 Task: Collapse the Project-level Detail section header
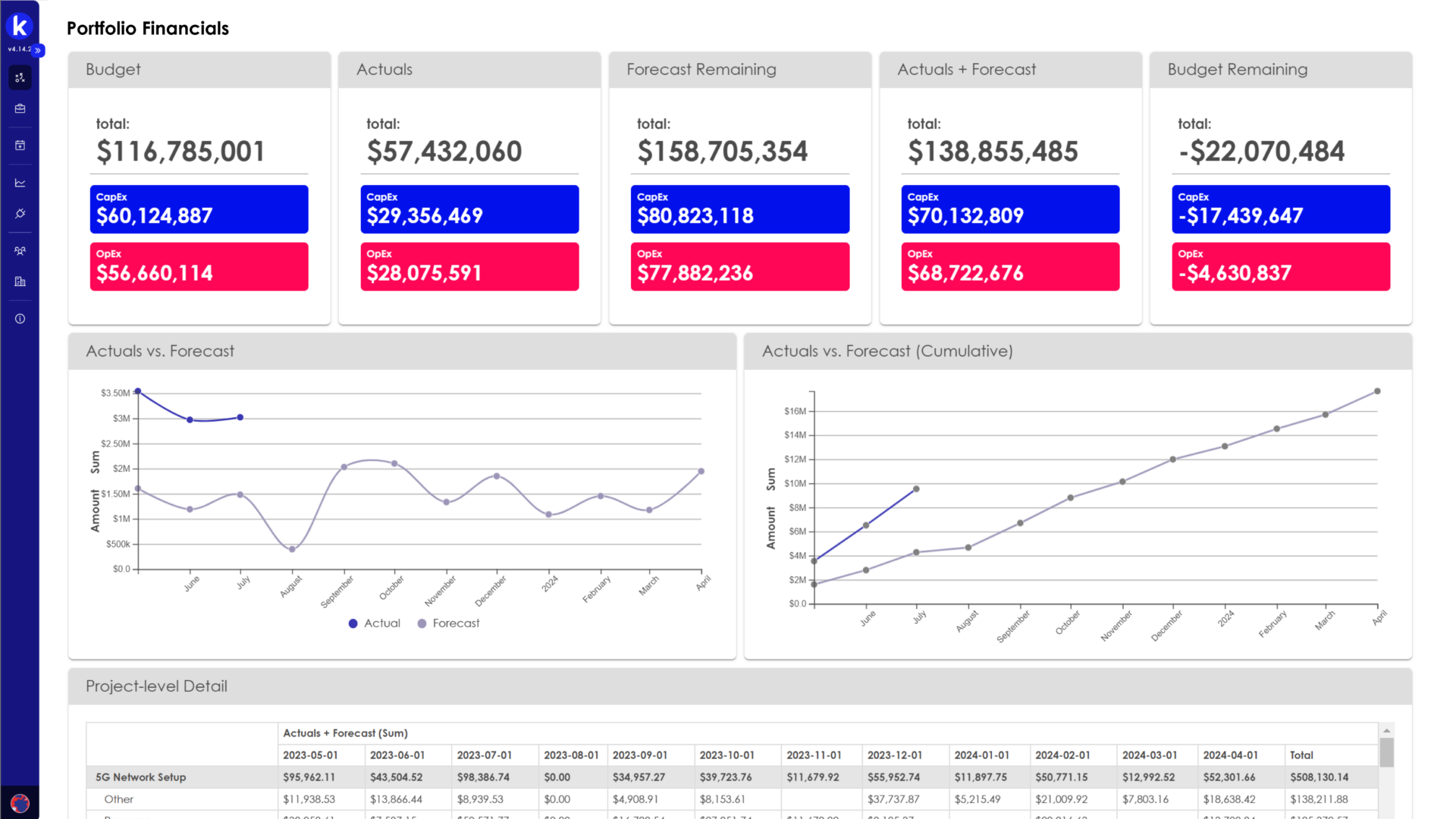pyautogui.click(x=156, y=686)
